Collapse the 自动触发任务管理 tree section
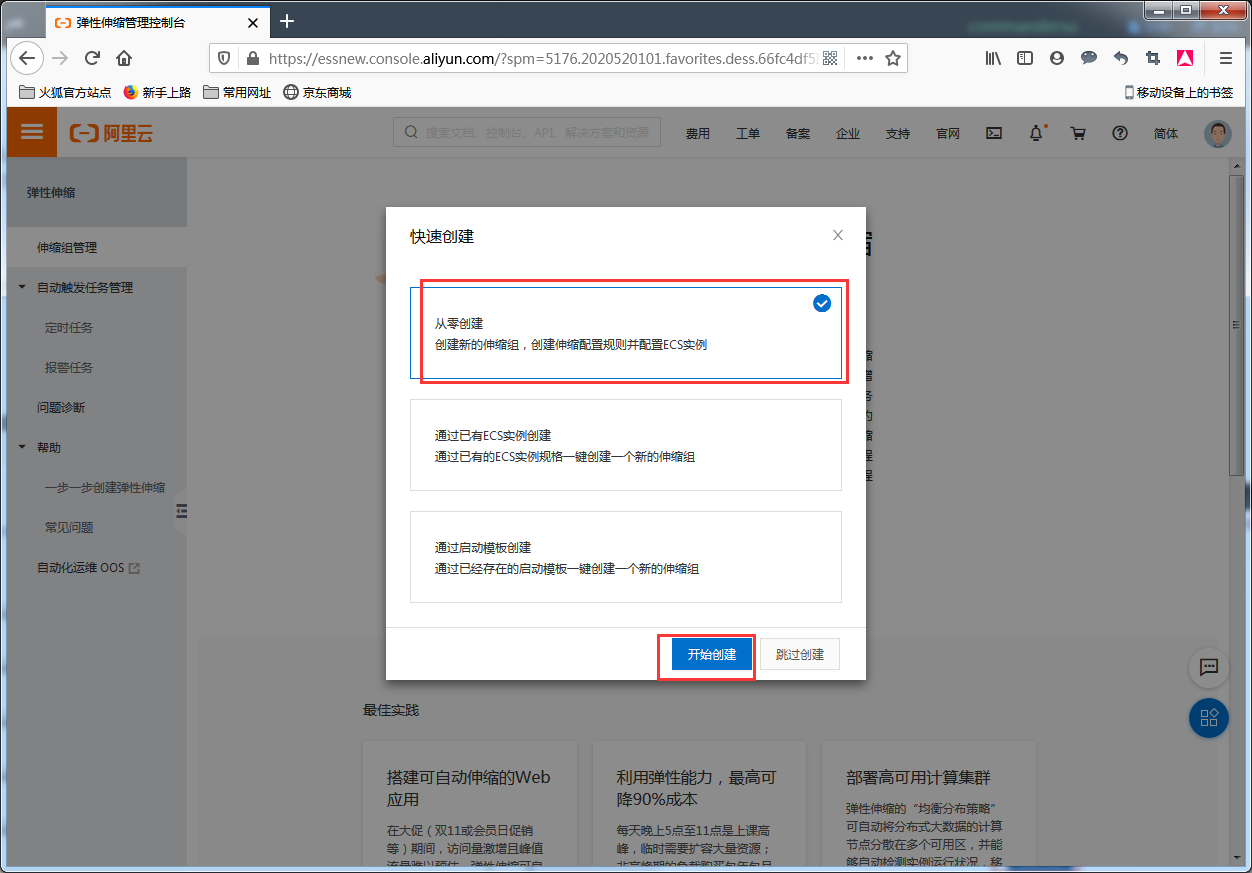Screen dimensions: 1252x873 (23, 288)
